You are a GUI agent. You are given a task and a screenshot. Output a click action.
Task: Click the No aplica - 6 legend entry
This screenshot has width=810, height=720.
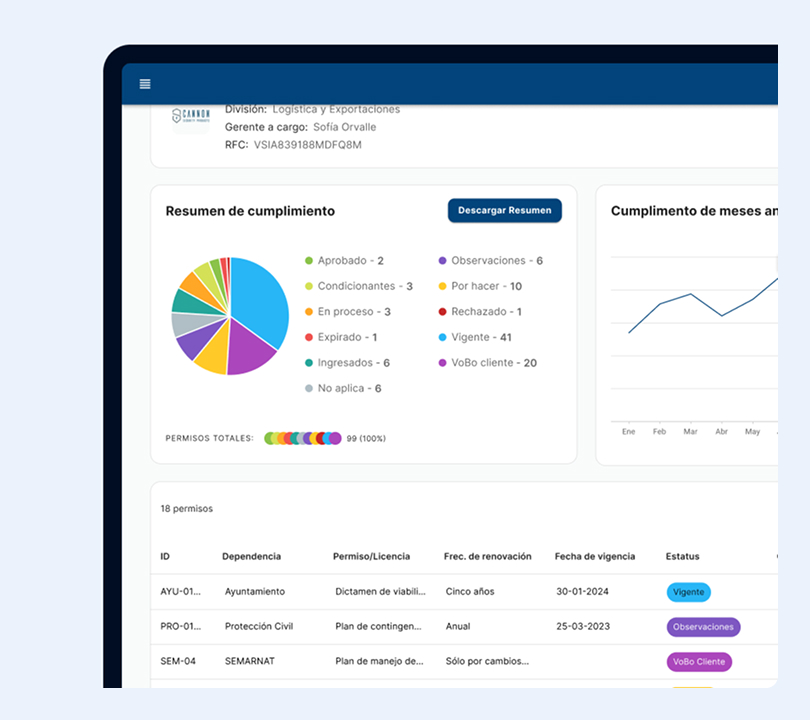pos(344,388)
